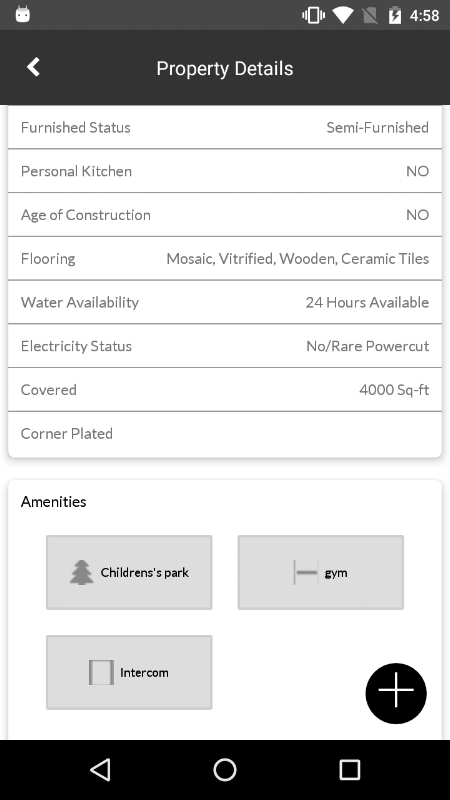Tap the battery charging status icon
This screenshot has width=450, height=800.
(x=395, y=15)
